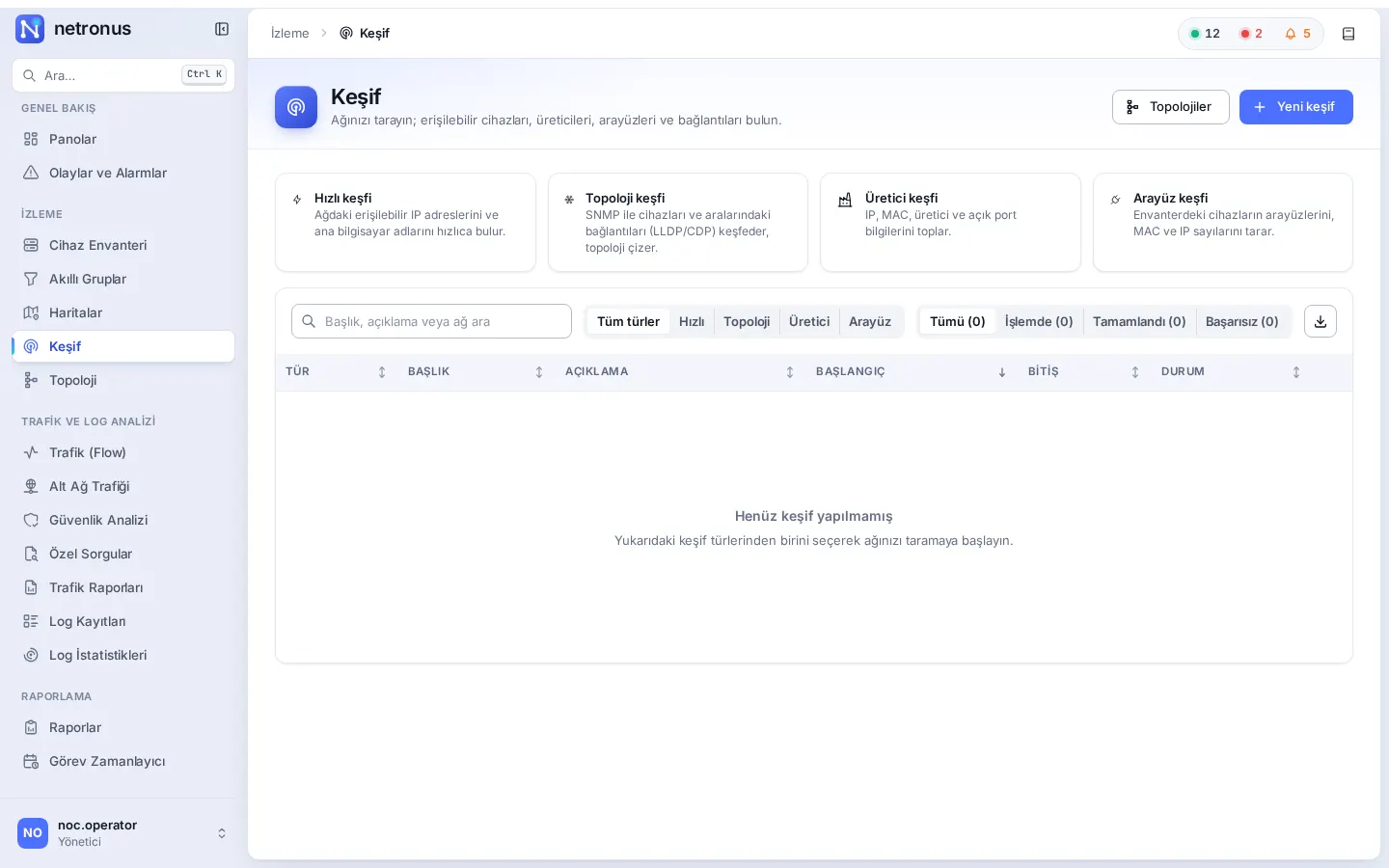Select the Tüm türler filter tab

point(628,321)
